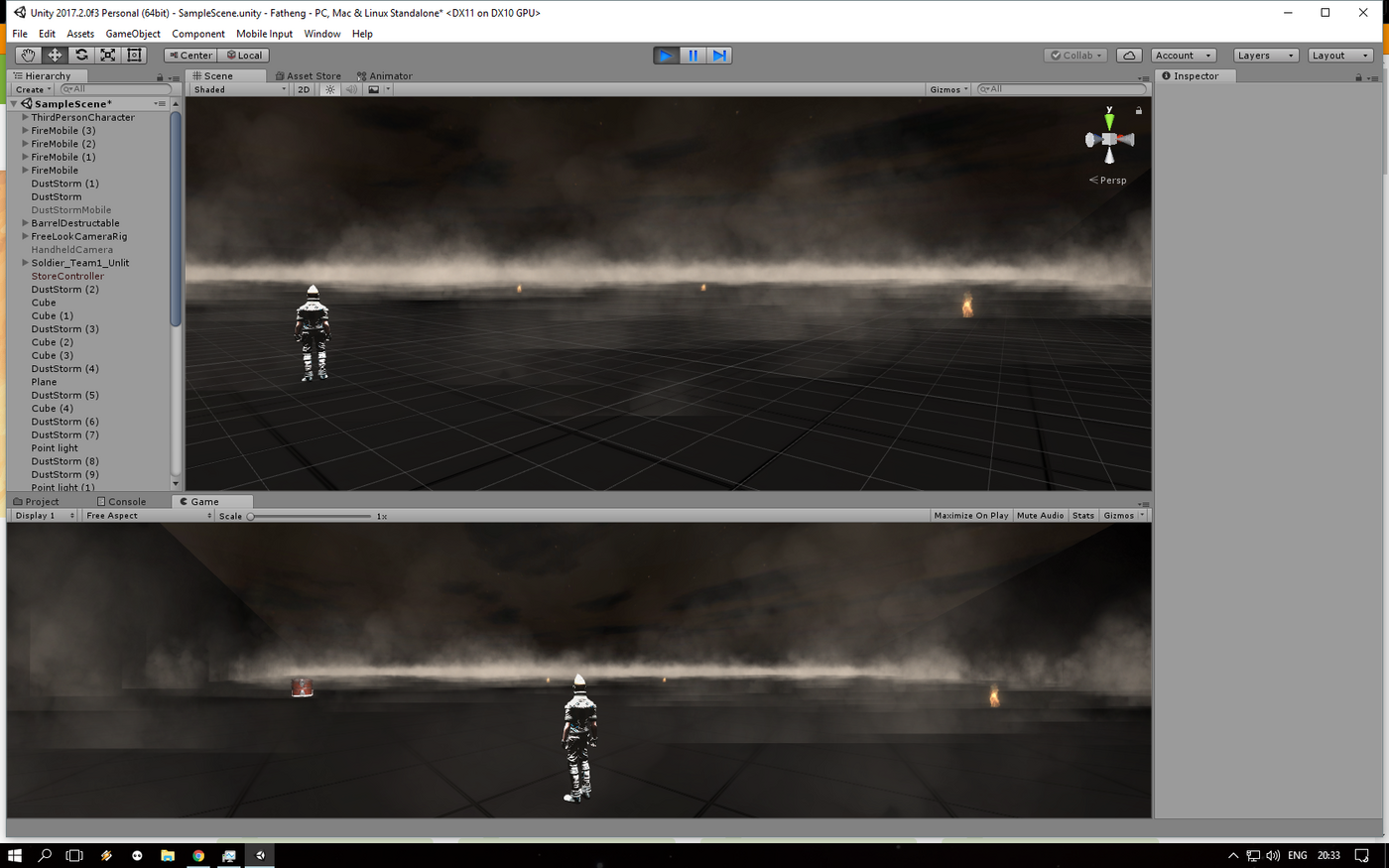The image size is (1389, 868).
Task: Open the Layout dropdown
Action: click(1339, 56)
